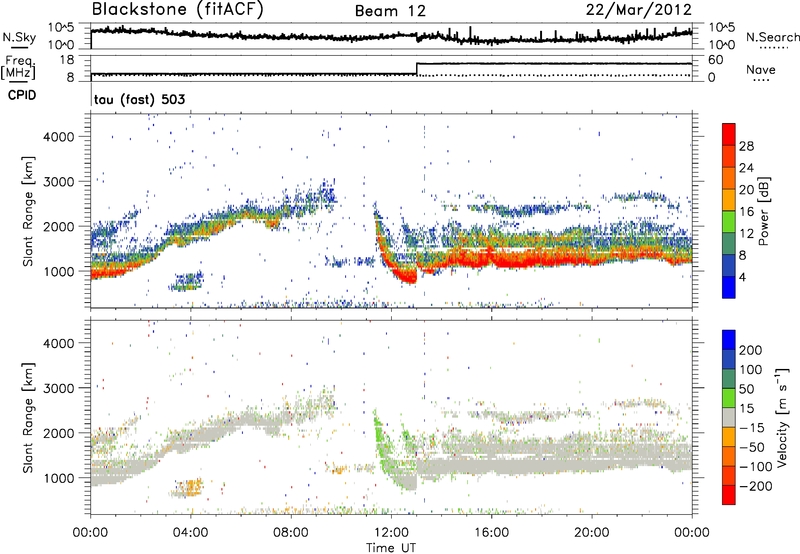Image resolution: width=800 pixels, height=554 pixels.
Task: Pick the bottom blue segment of power colorbar
Action: tap(729, 288)
